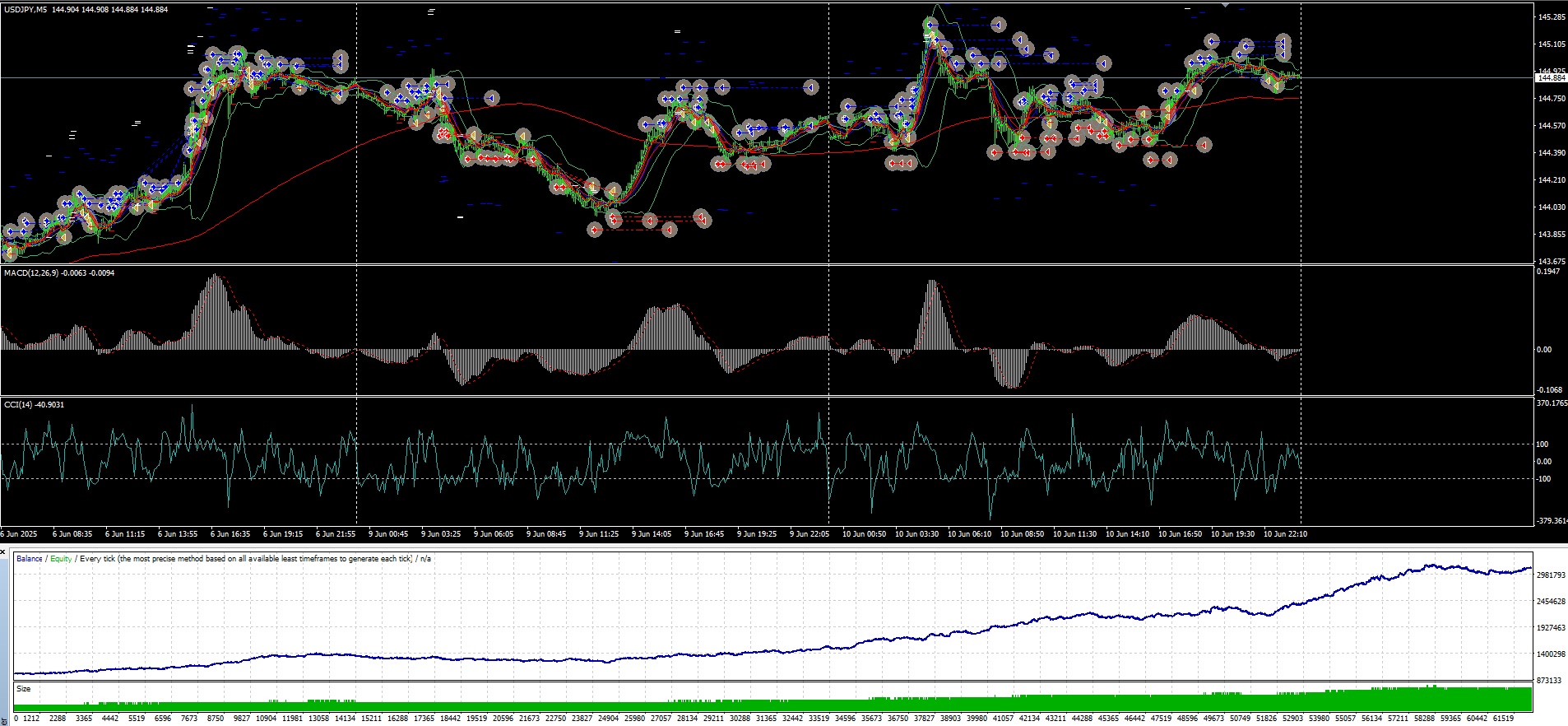Click the time axis label 10 Jun 14:10
Image resolution: width=1568 pixels, height=726 pixels.
coord(1127,534)
